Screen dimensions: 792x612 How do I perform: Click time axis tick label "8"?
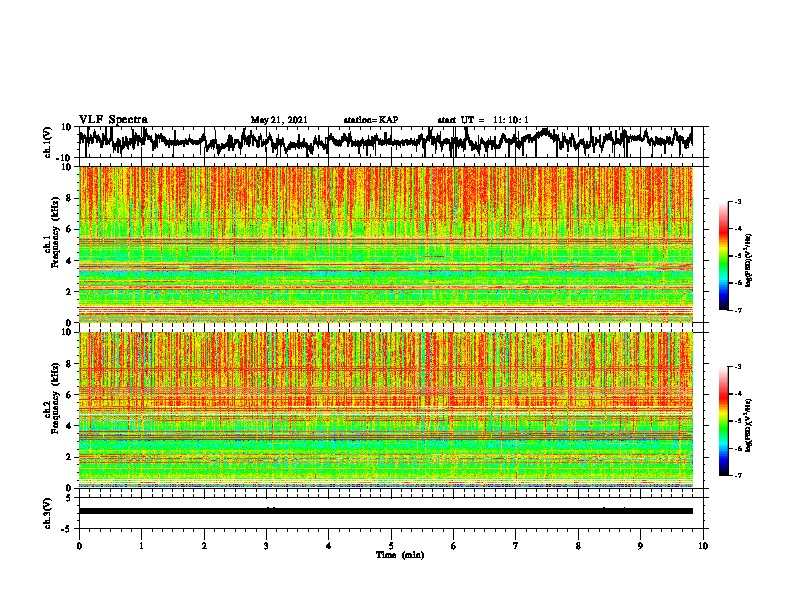578,546
